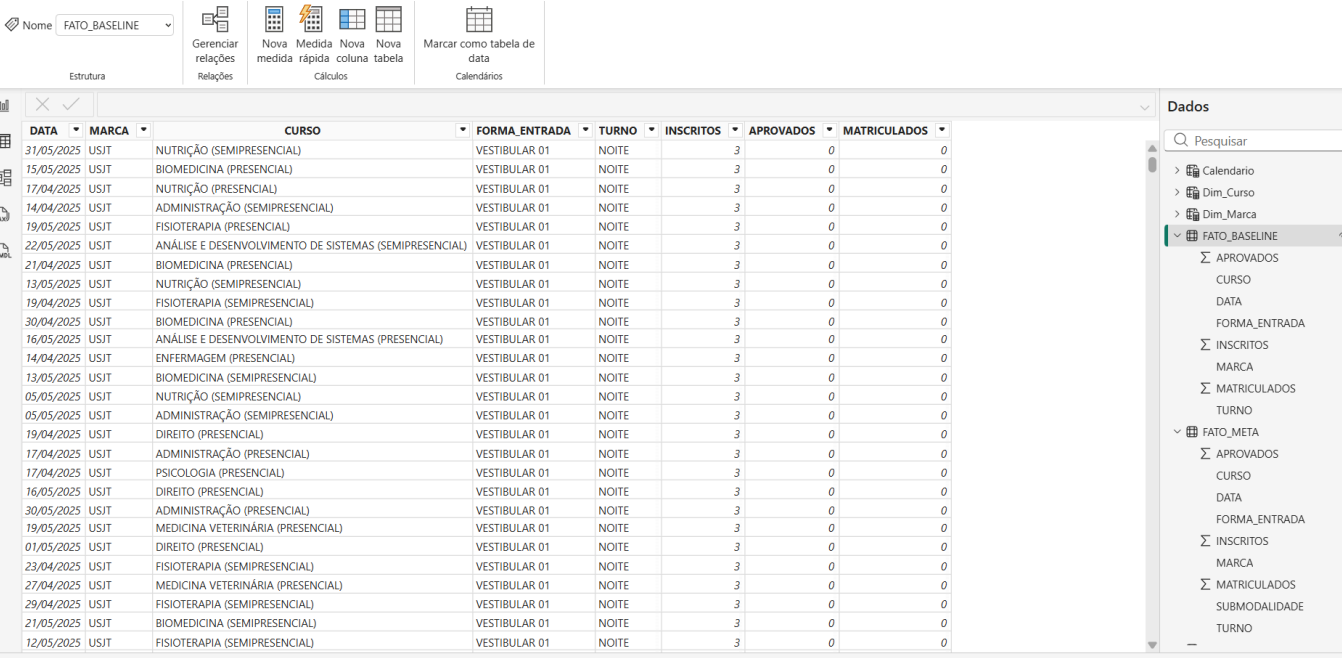
Task: Open the DAX query view icon
Action: tap(5, 214)
